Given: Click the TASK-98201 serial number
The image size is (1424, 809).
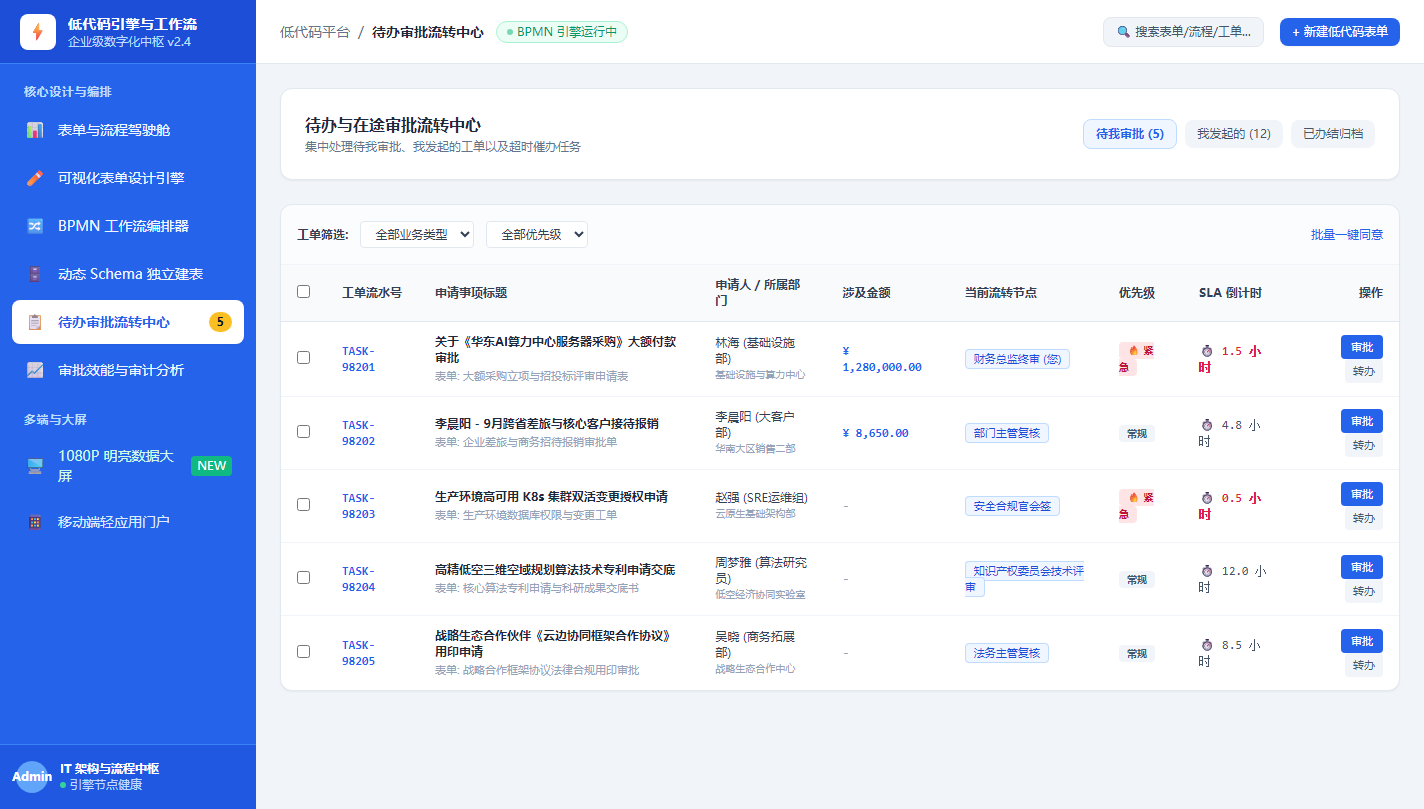Looking at the screenshot, I should click(358, 359).
